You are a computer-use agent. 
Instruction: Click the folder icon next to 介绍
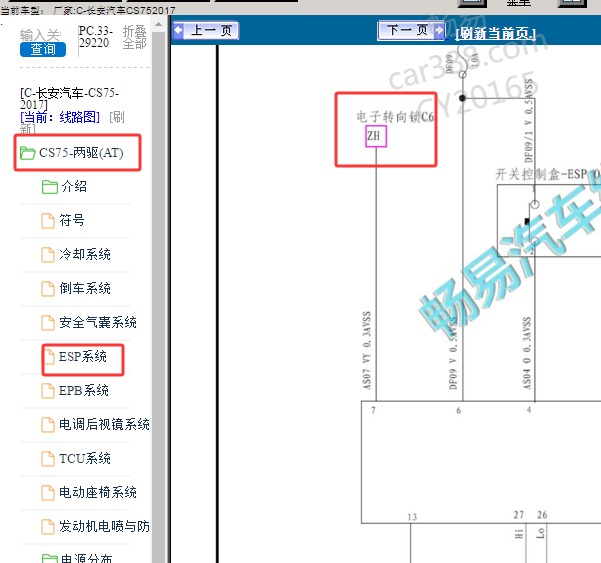[x=50, y=187]
